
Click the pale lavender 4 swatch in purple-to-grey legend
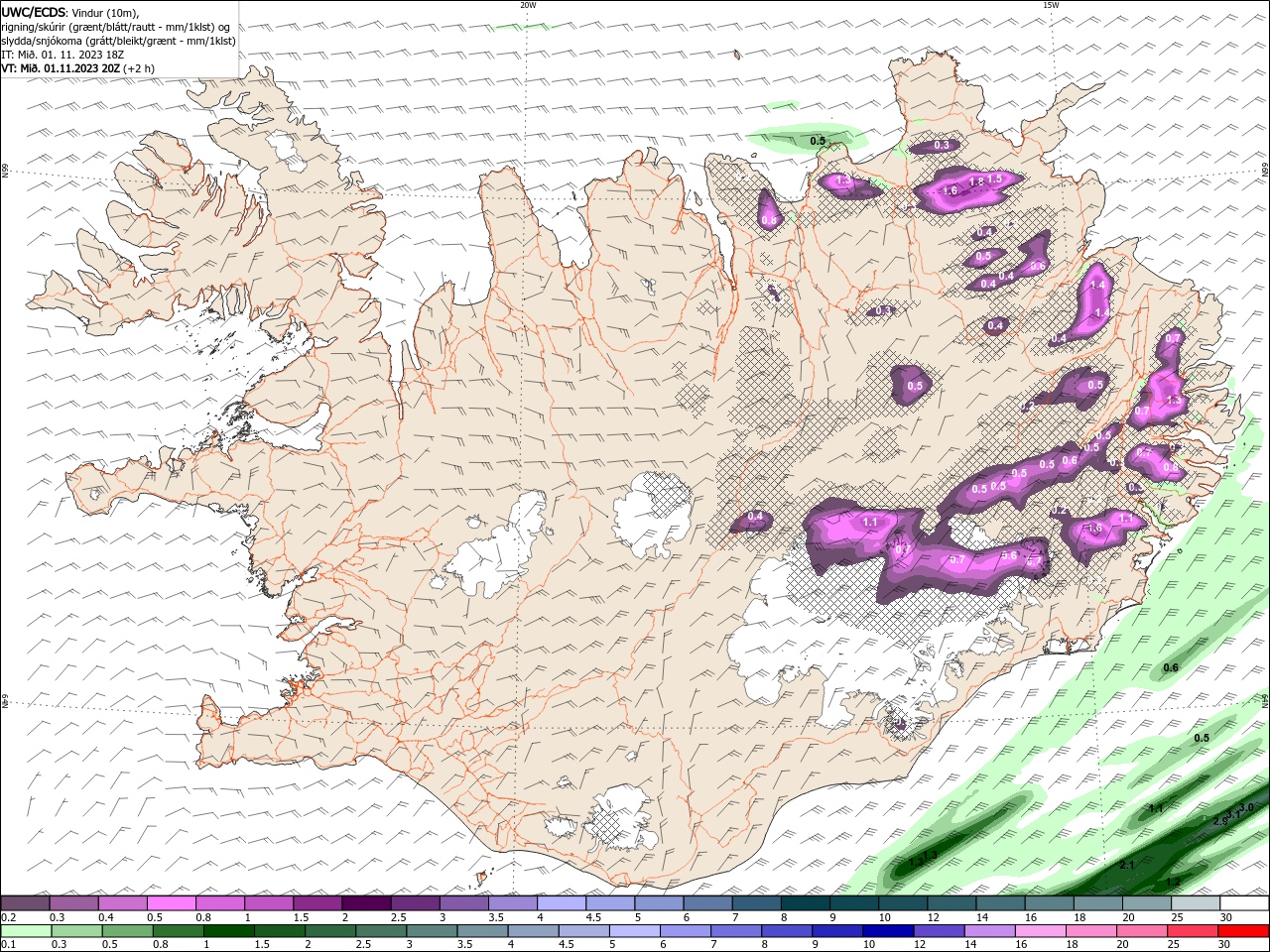[562, 902]
